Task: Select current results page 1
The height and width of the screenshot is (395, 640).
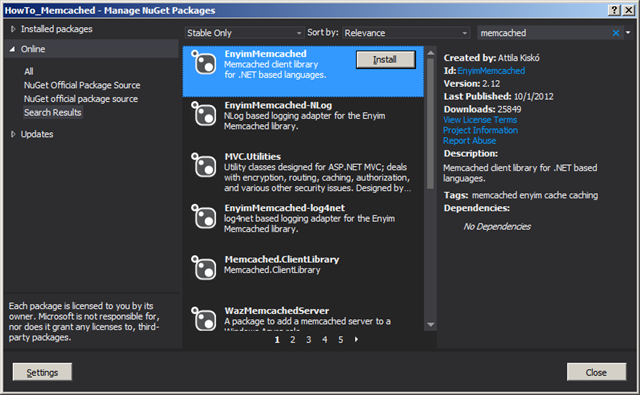Action: tap(277, 340)
